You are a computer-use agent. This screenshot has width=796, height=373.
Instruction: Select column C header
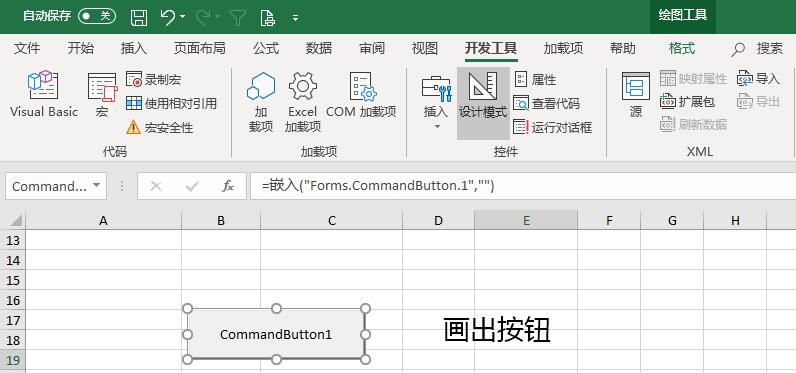coord(331,220)
